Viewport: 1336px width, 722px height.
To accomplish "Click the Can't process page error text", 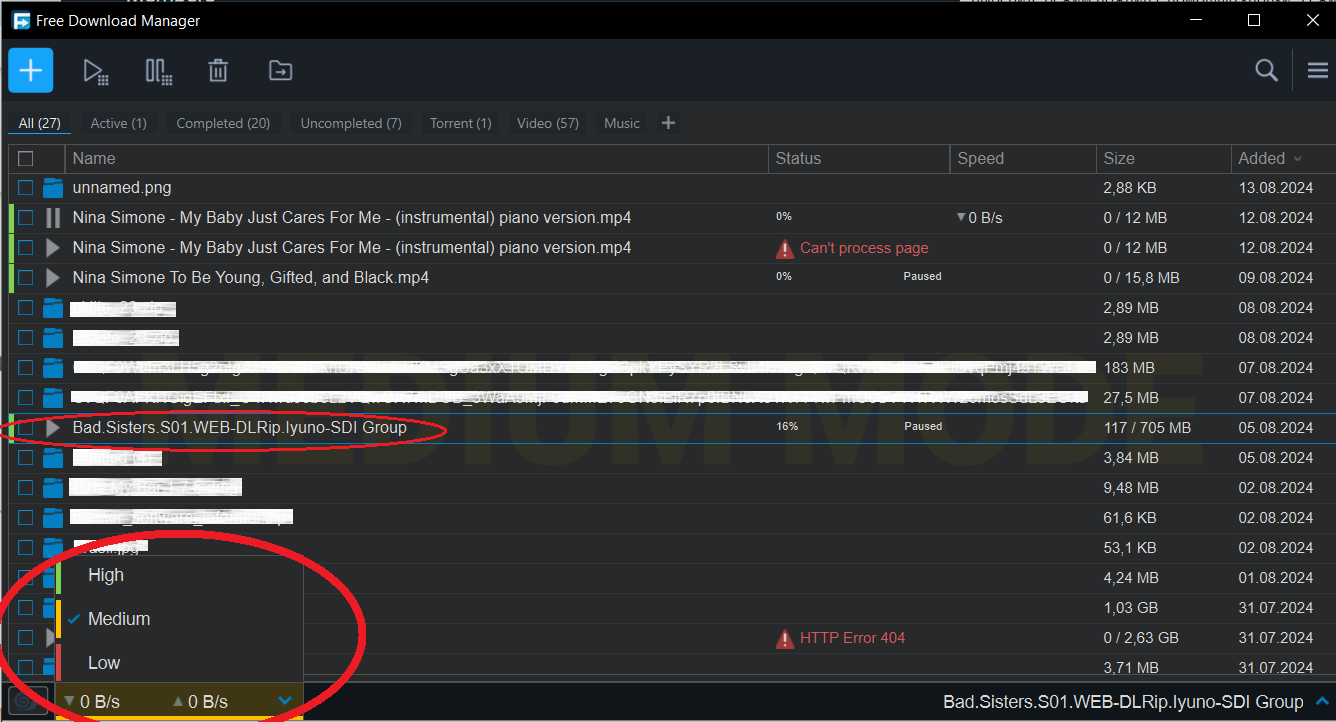I will (x=864, y=248).
